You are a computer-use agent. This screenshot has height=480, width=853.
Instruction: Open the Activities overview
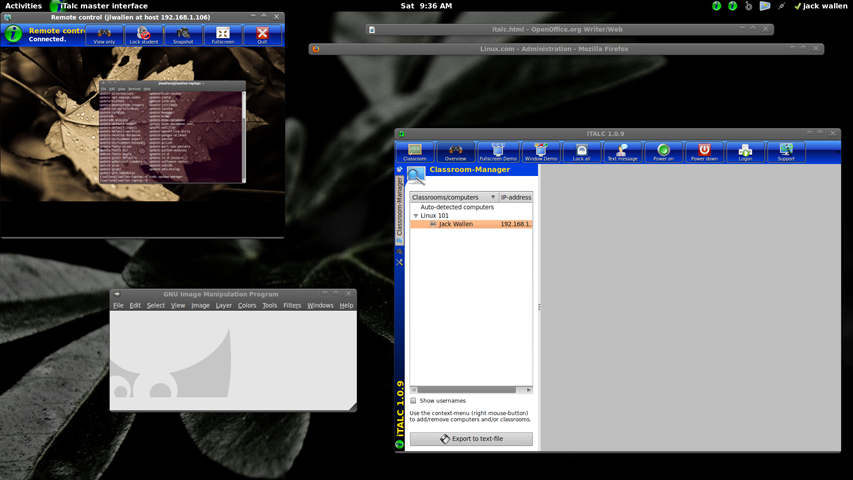[x=23, y=6]
